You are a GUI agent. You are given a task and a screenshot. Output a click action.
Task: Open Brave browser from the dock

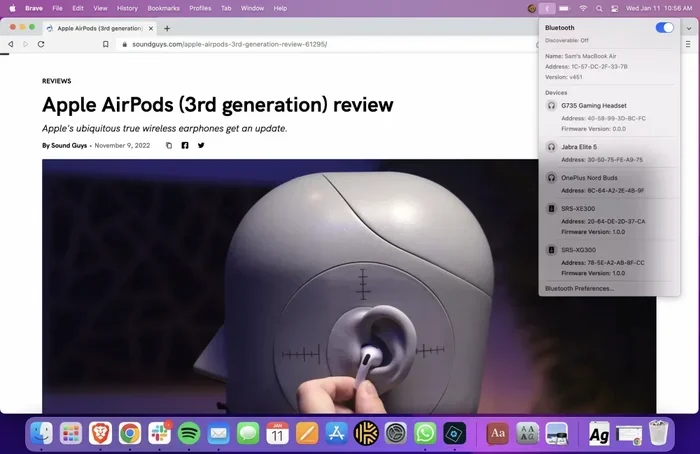(x=100, y=433)
